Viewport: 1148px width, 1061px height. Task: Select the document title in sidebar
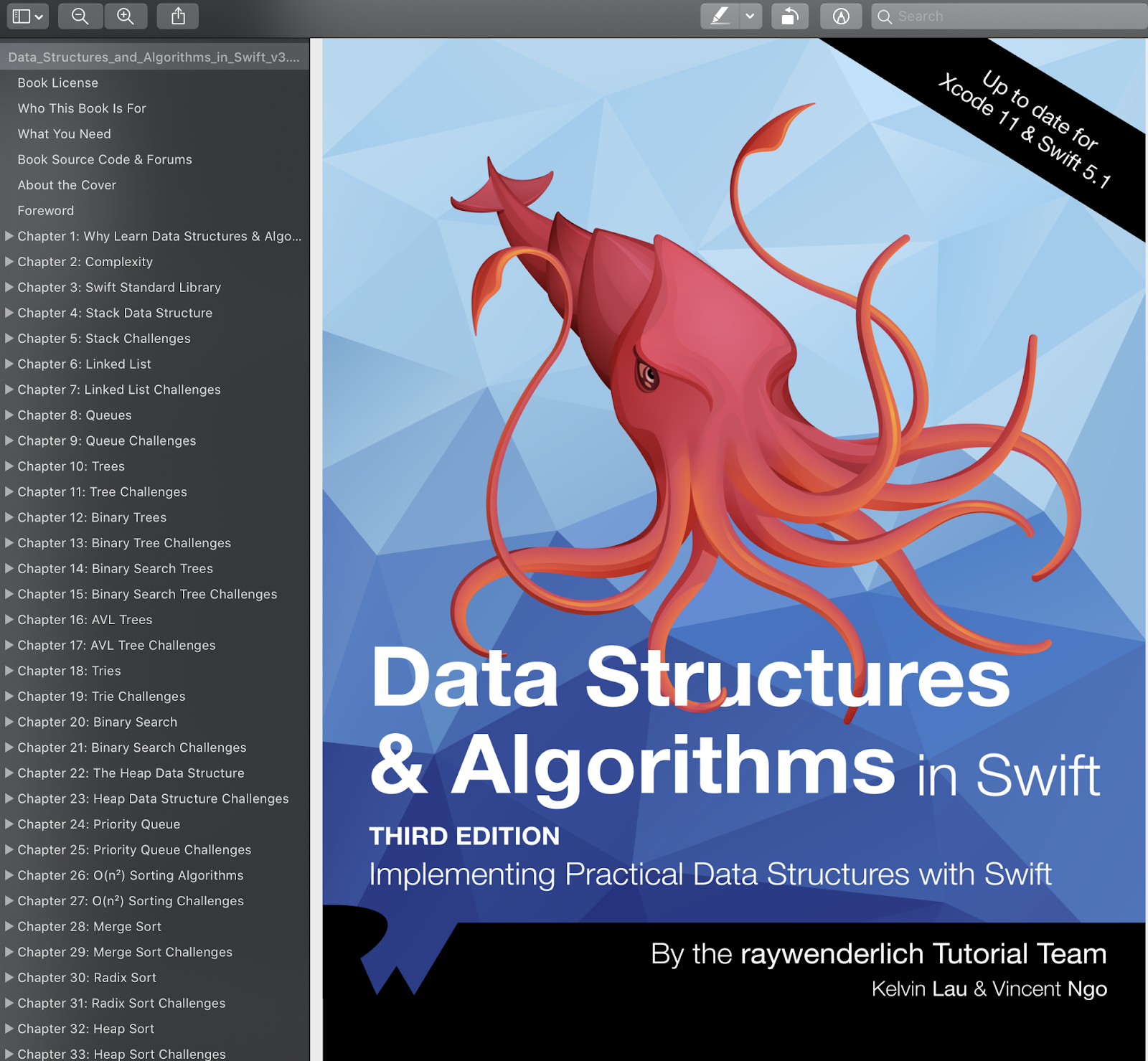[154, 57]
